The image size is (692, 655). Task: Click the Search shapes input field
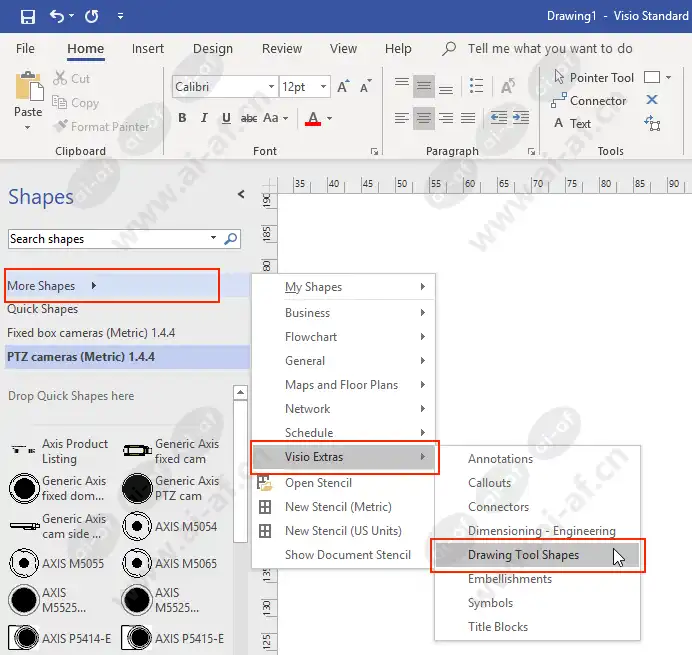coord(108,239)
